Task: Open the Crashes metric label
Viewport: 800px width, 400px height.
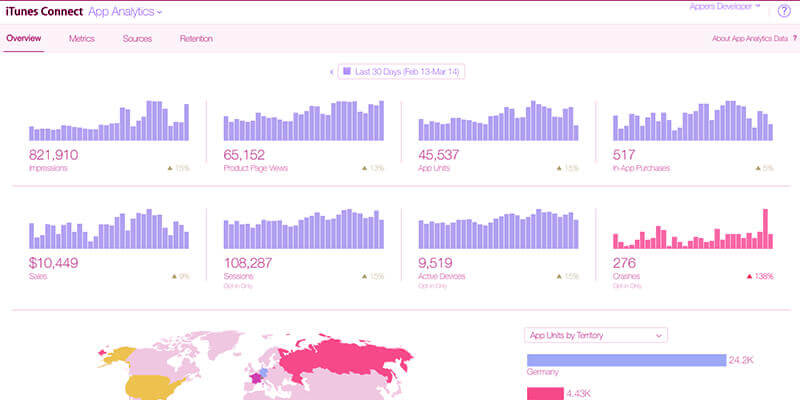Action: click(626, 276)
